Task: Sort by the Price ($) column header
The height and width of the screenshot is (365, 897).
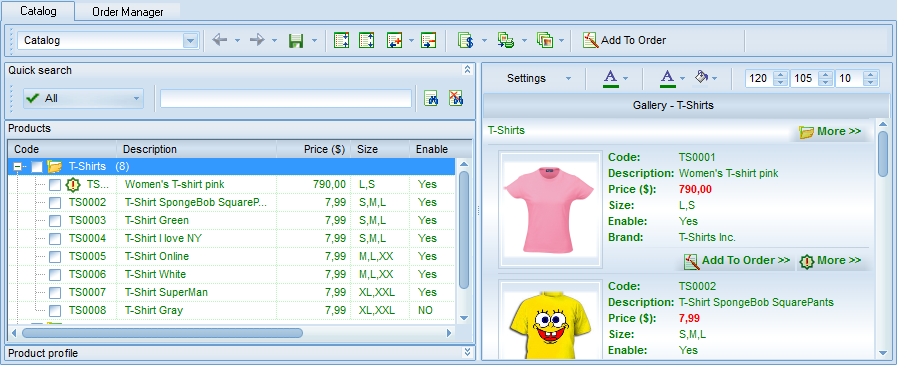Action: (x=313, y=149)
